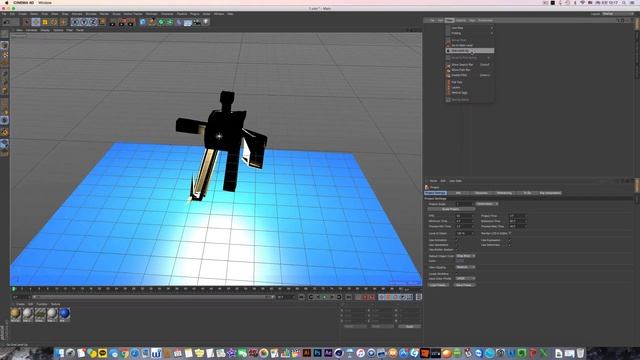
Task: Switch to the Dynamics tab
Action: 482,193
